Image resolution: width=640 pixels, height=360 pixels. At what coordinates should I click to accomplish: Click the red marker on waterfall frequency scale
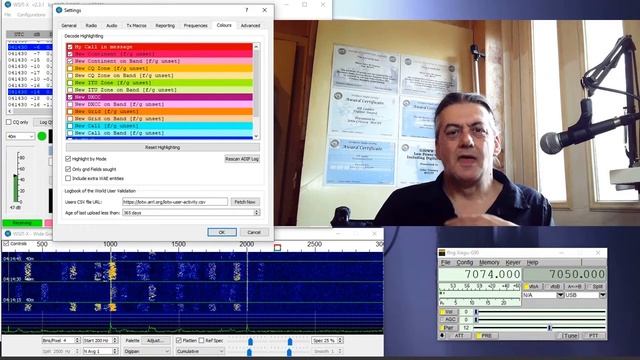tap(278, 247)
